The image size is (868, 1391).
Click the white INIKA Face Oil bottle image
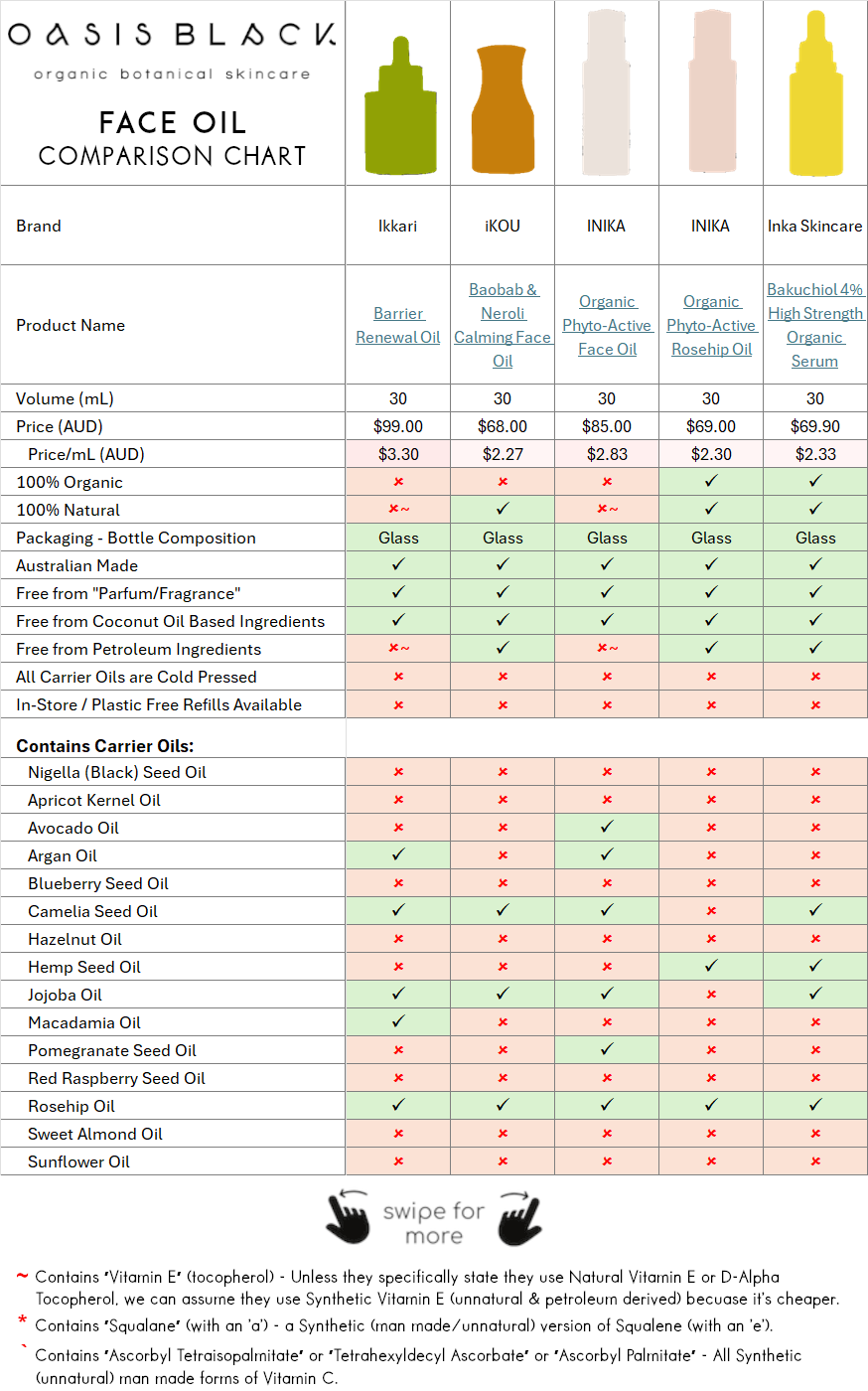coord(607,93)
